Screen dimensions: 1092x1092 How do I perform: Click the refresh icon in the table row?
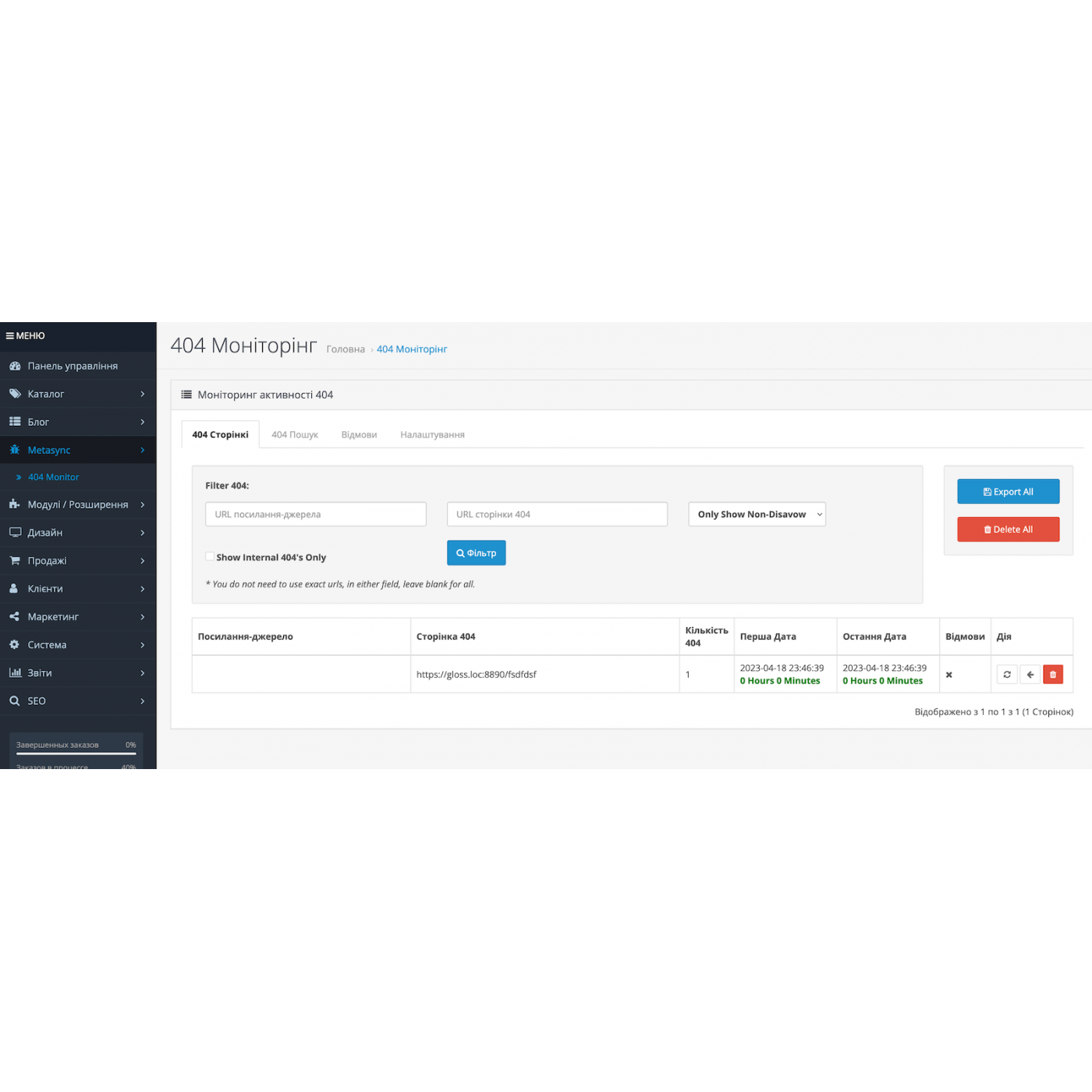click(x=1007, y=675)
